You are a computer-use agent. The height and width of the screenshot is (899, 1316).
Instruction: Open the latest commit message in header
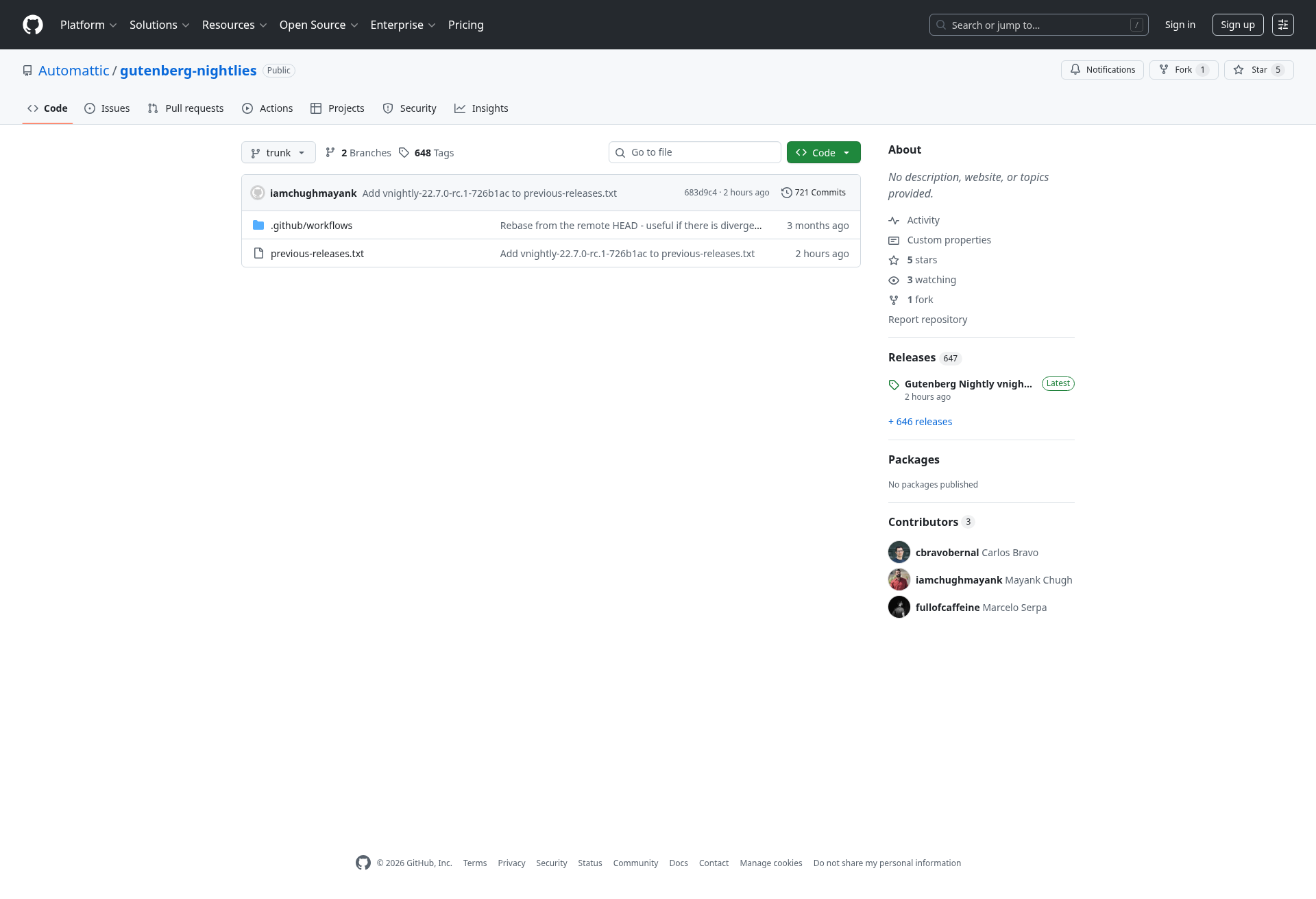[489, 193]
